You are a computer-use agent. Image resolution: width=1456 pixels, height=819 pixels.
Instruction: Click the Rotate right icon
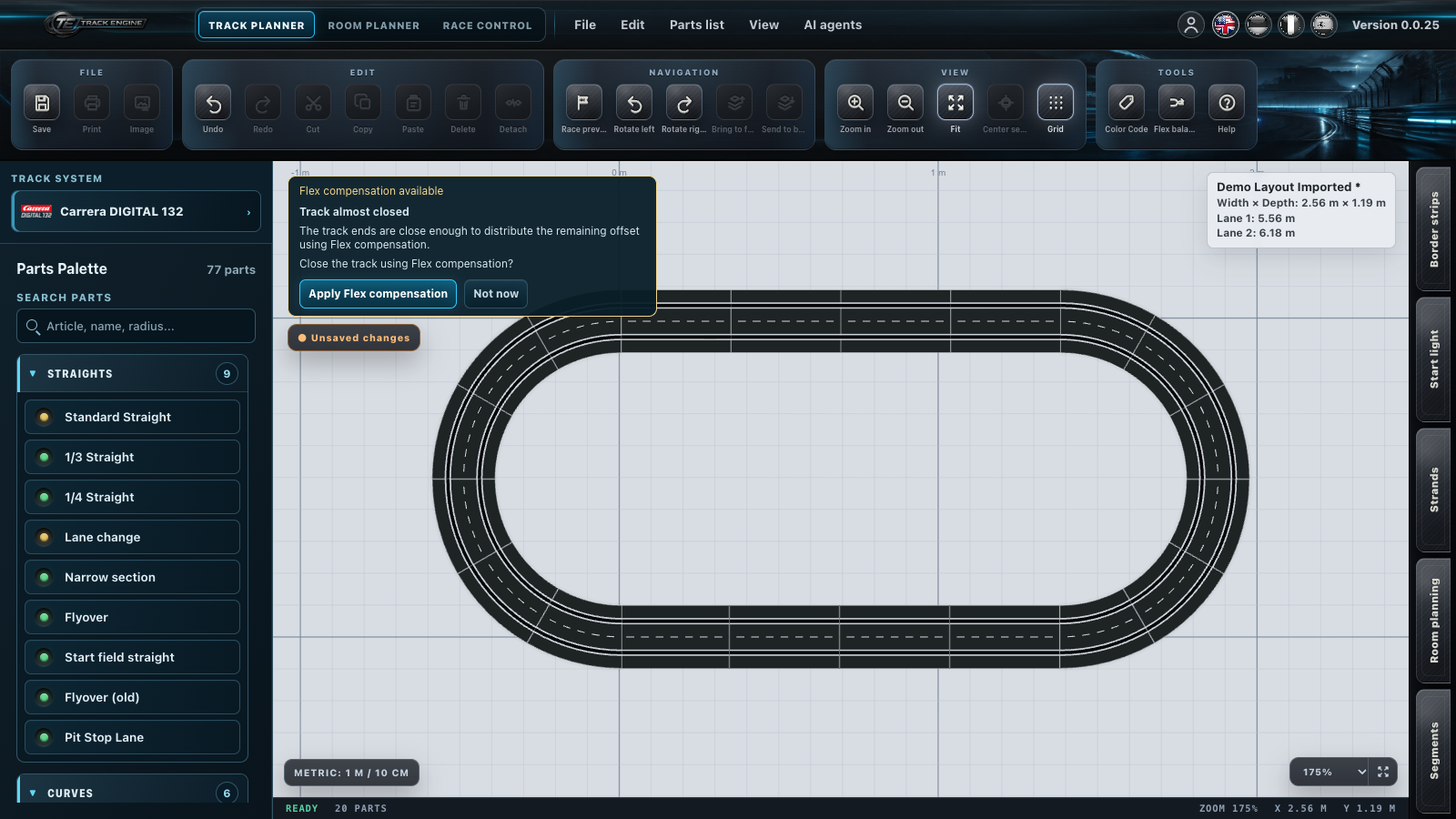(683, 103)
